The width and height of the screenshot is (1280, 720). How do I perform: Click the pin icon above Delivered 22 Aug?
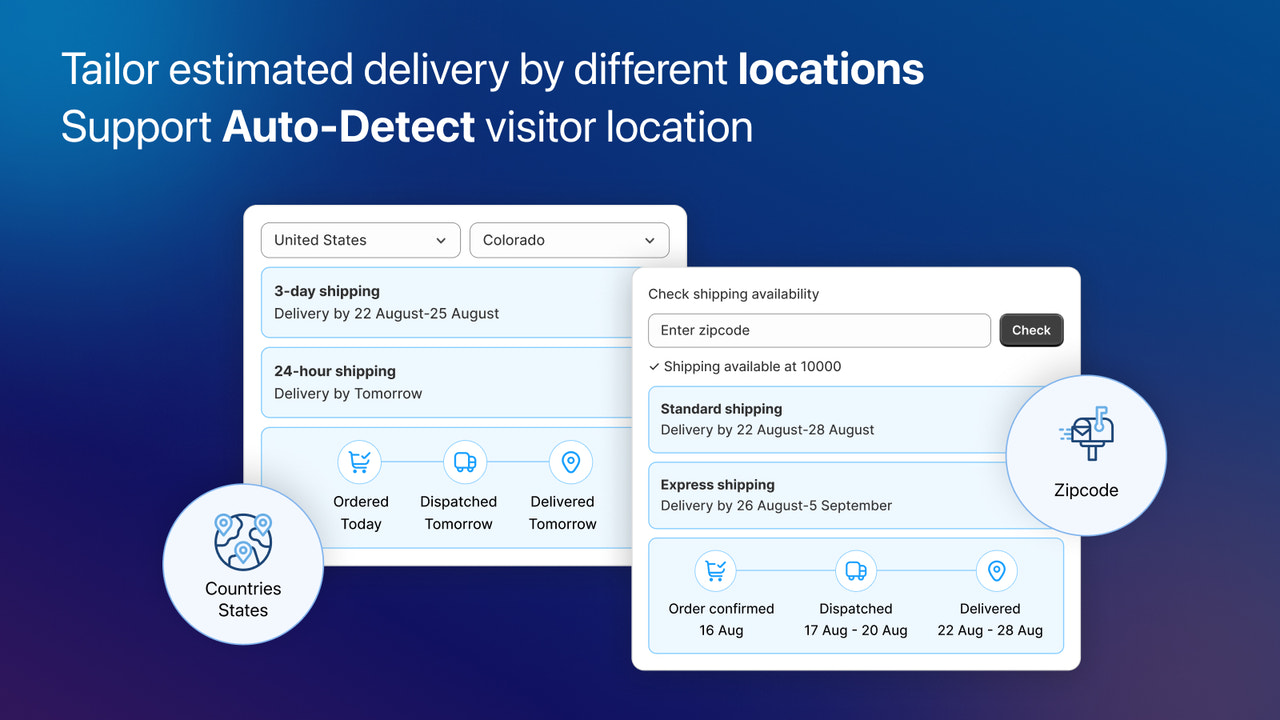997,570
